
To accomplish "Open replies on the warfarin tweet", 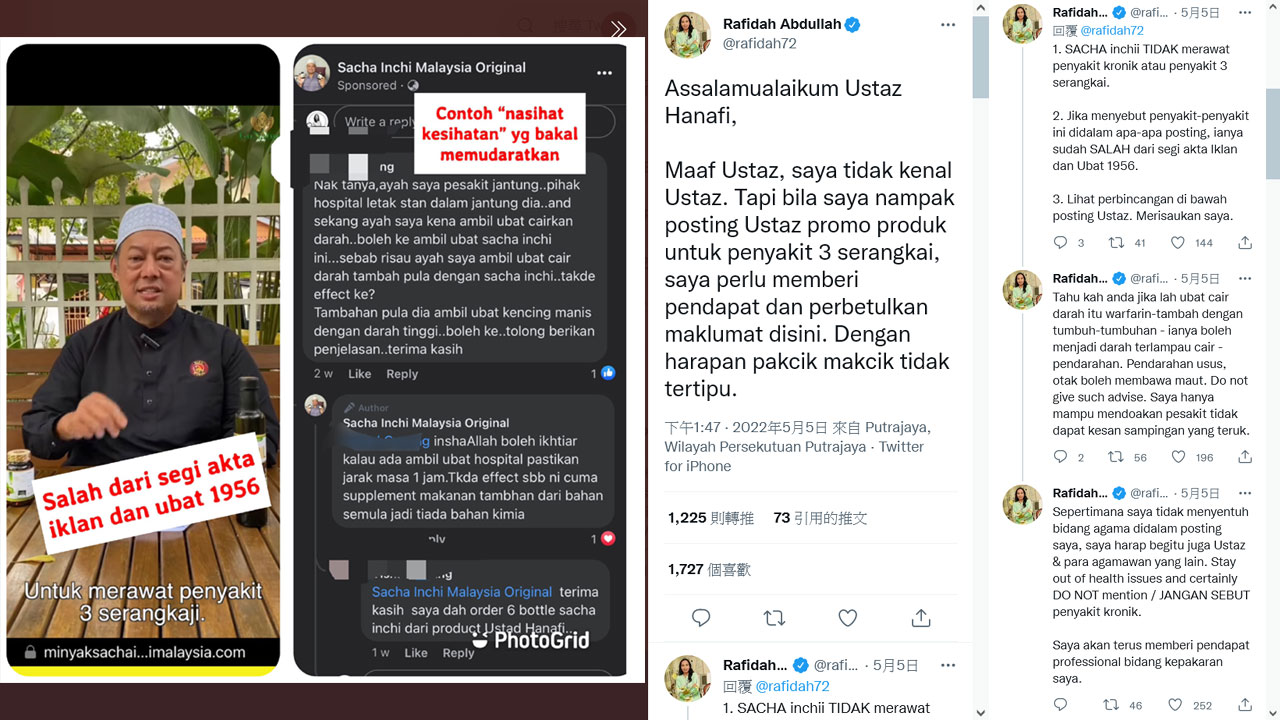I will click(1061, 457).
